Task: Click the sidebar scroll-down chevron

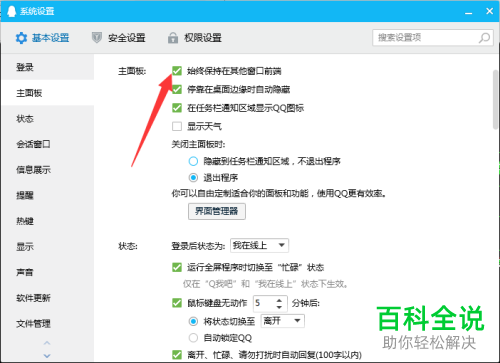Action: tap(47, 356)
